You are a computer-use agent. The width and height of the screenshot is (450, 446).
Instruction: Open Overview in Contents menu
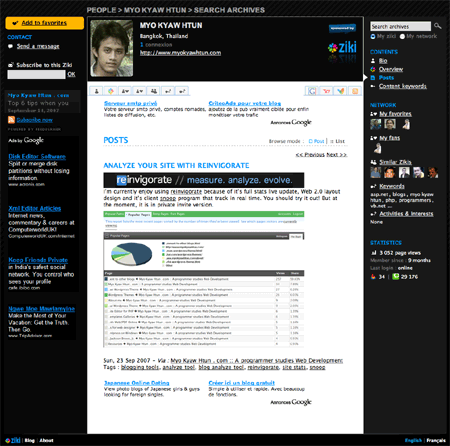pyautogui.click(x=391, y=69)
